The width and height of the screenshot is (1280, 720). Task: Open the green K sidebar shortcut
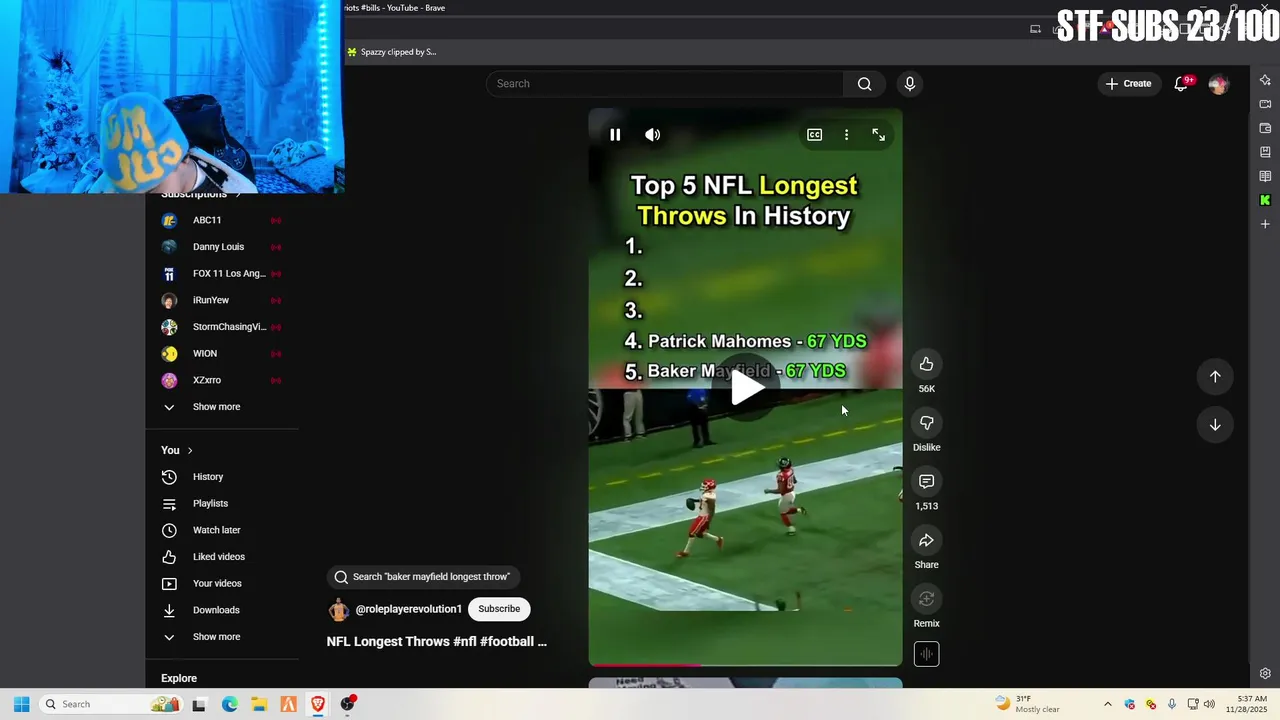coord(1265,200)
